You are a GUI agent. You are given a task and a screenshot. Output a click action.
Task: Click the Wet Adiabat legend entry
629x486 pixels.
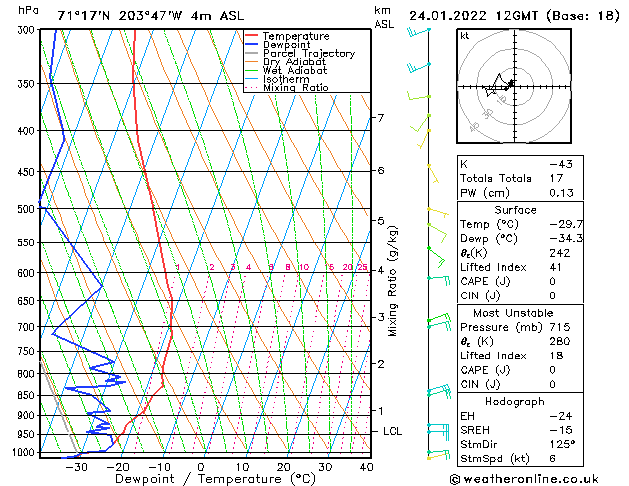point(295,70)
